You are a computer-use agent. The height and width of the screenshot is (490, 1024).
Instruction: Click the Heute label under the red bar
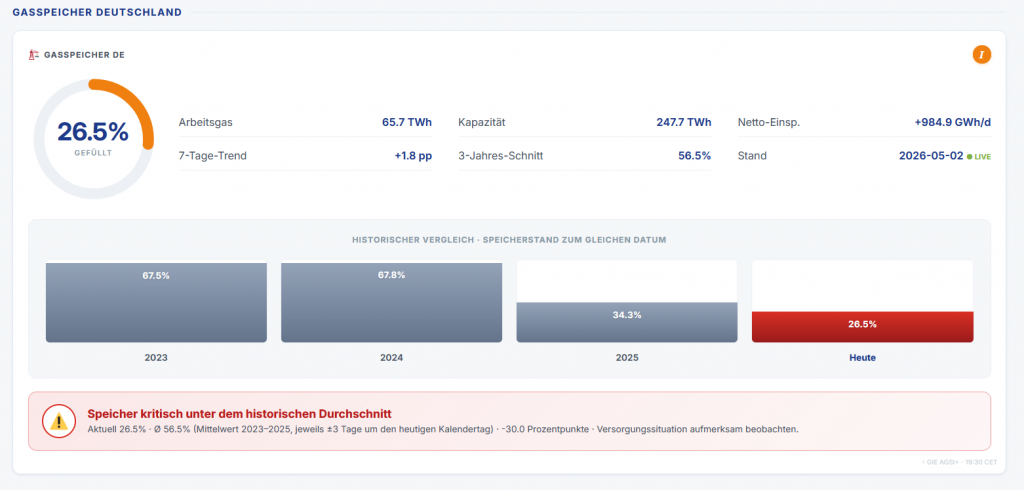(x=863, y=358)
